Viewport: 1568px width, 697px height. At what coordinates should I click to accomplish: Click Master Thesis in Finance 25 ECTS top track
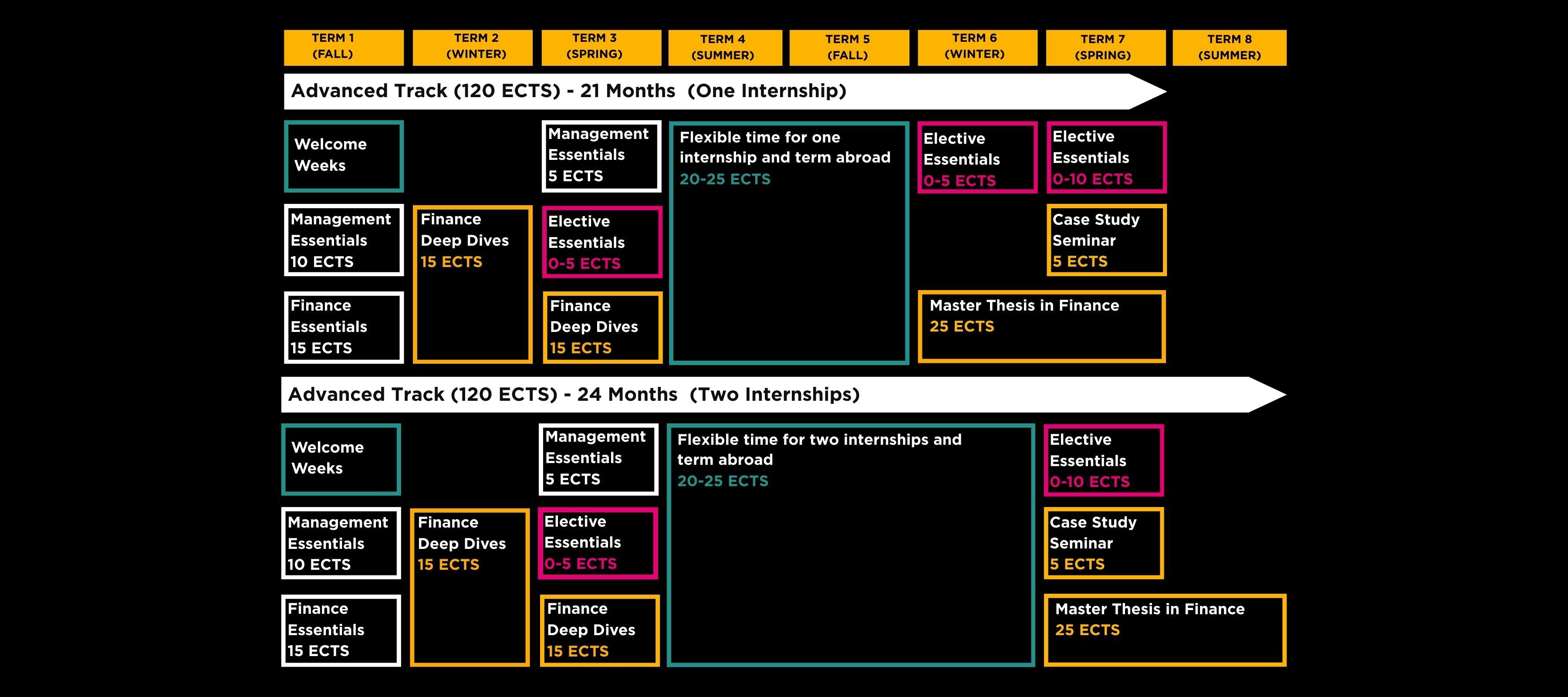click(x=1042, y=327)
